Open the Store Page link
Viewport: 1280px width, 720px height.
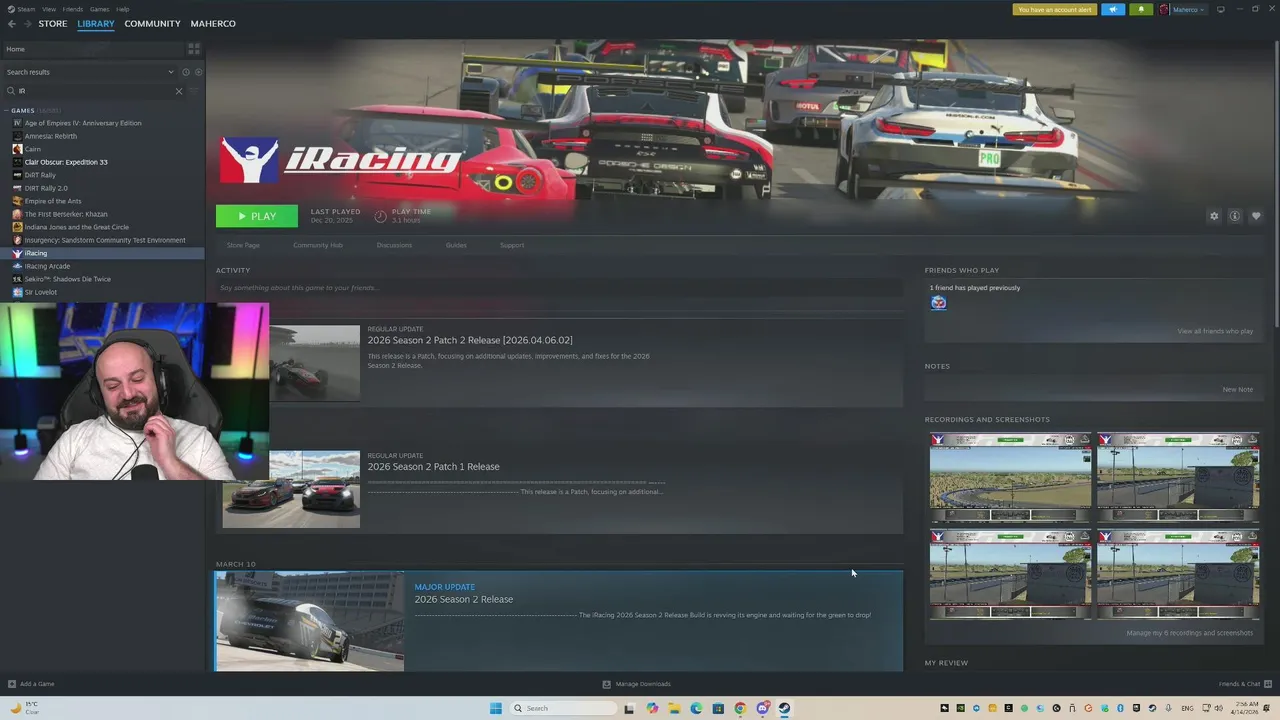[243, 245]
